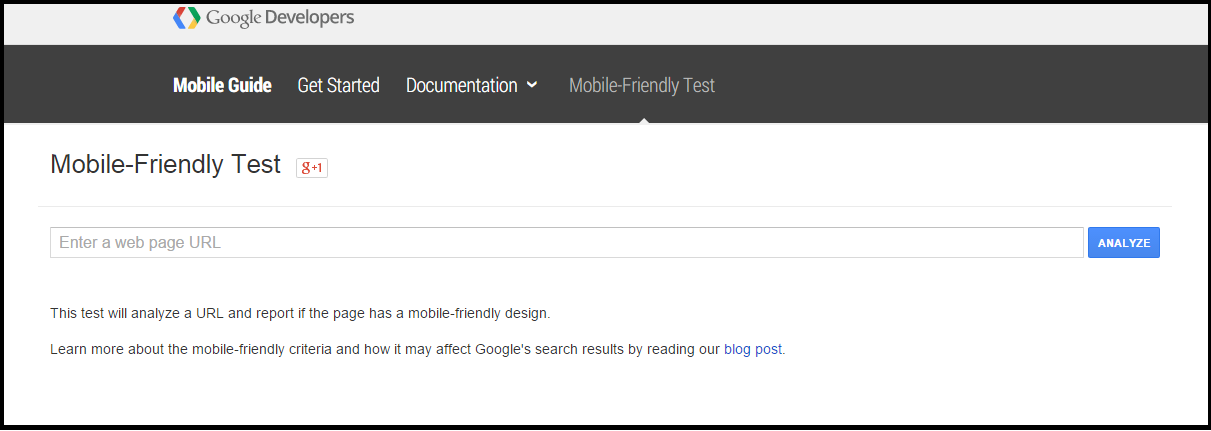Click the Mobile-Friendly Test page heading

(x=165, y=165)
